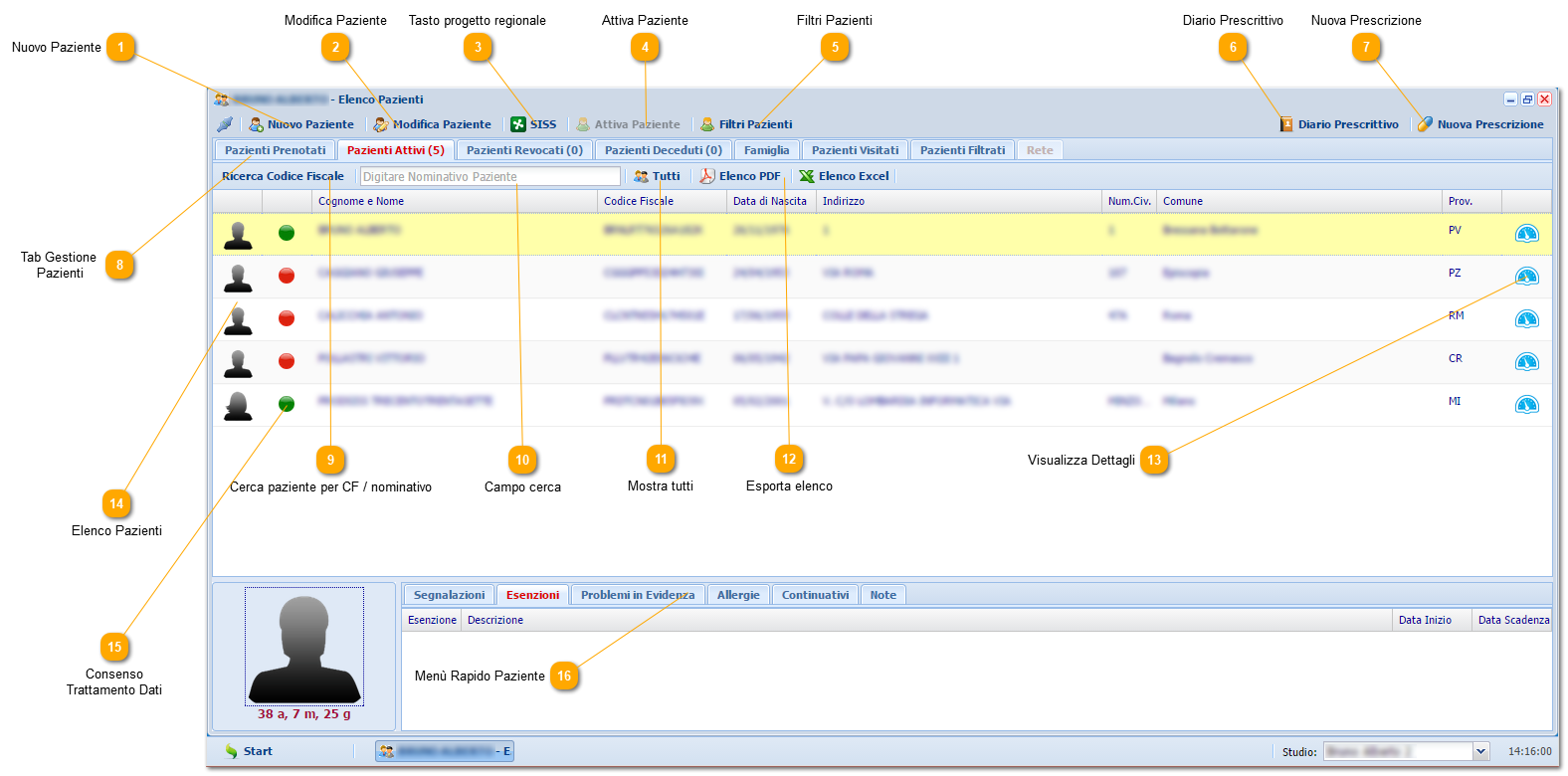Click patient avatar icon in PZ row
This screenshot has width=1568, height=776.
(238, 278)
